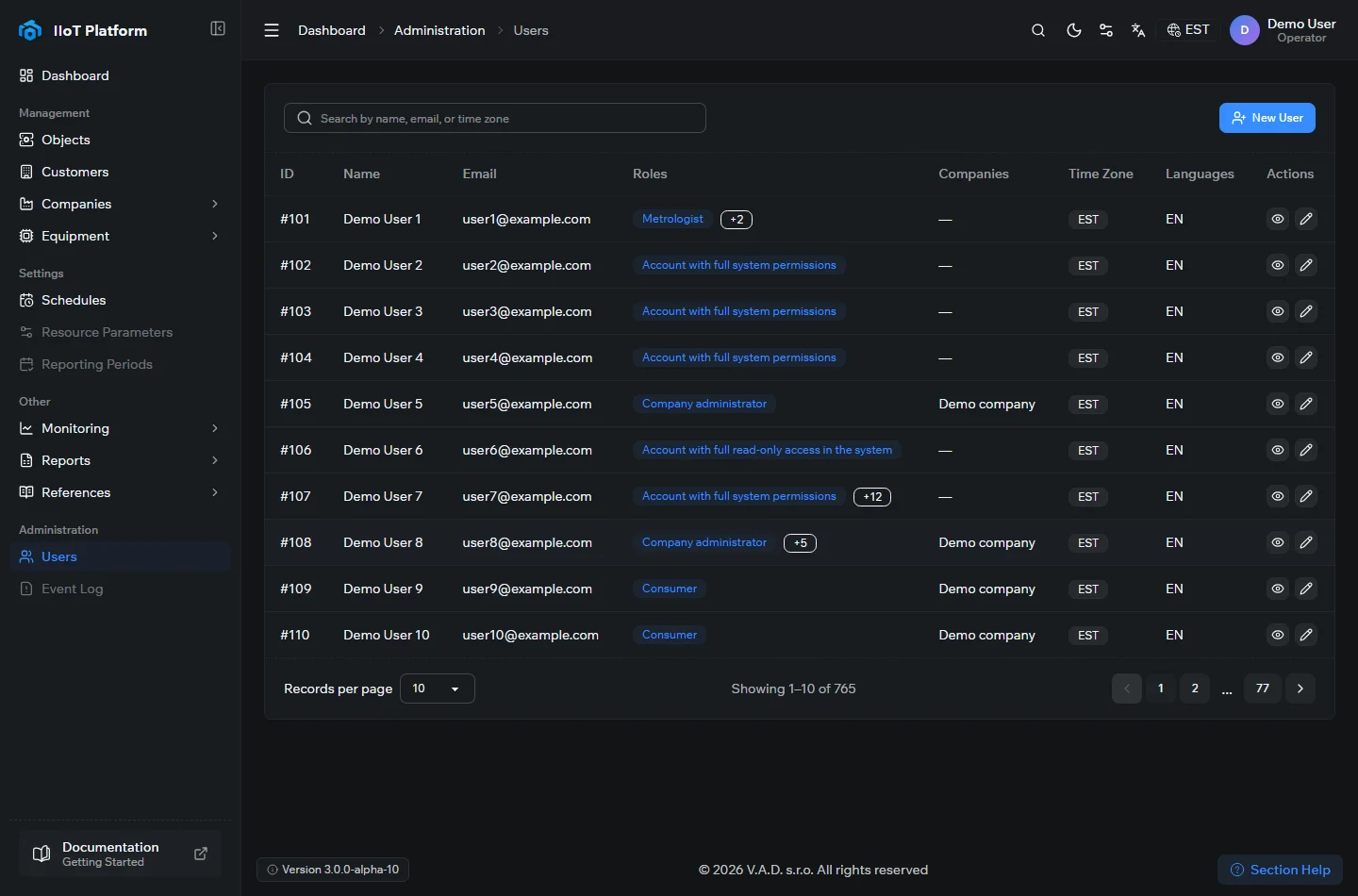Open Event Log in the sidebar
Viewport: 1358px width, 896px height.
[x=120, y=589]
